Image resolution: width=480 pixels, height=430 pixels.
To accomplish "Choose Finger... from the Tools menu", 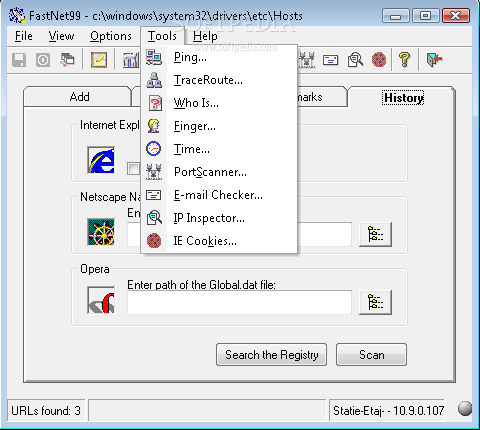I will pos(219,126).
